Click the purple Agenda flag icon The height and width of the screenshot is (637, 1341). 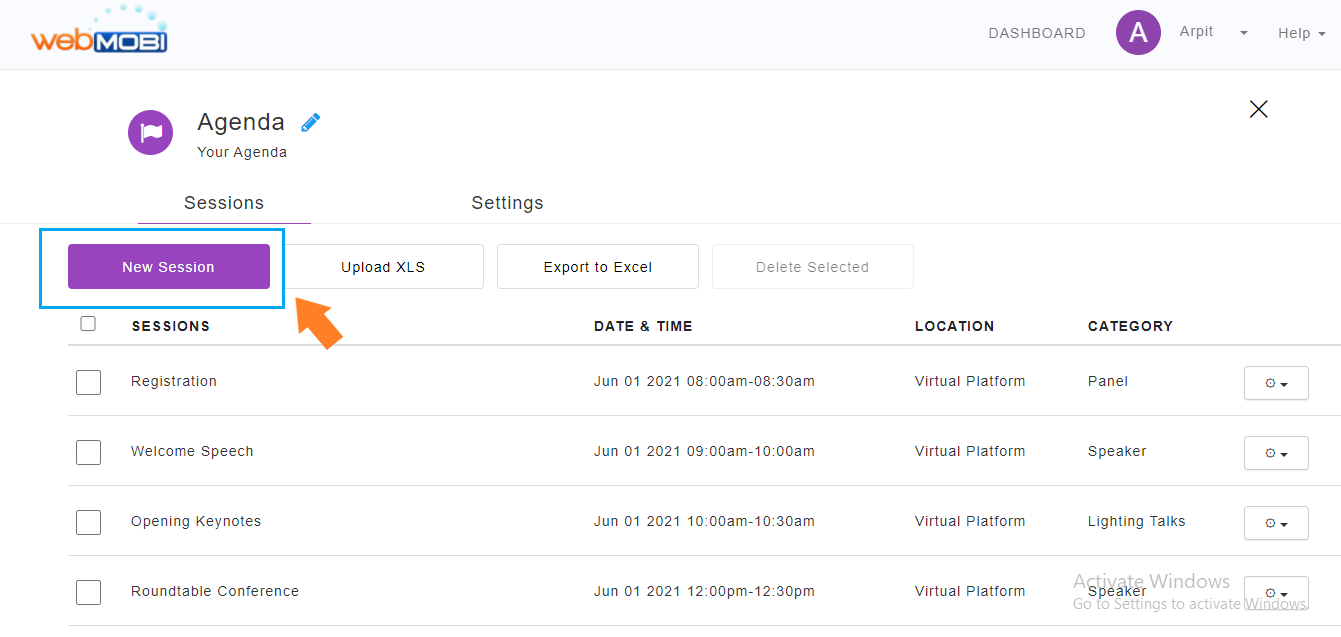(151, 132)
